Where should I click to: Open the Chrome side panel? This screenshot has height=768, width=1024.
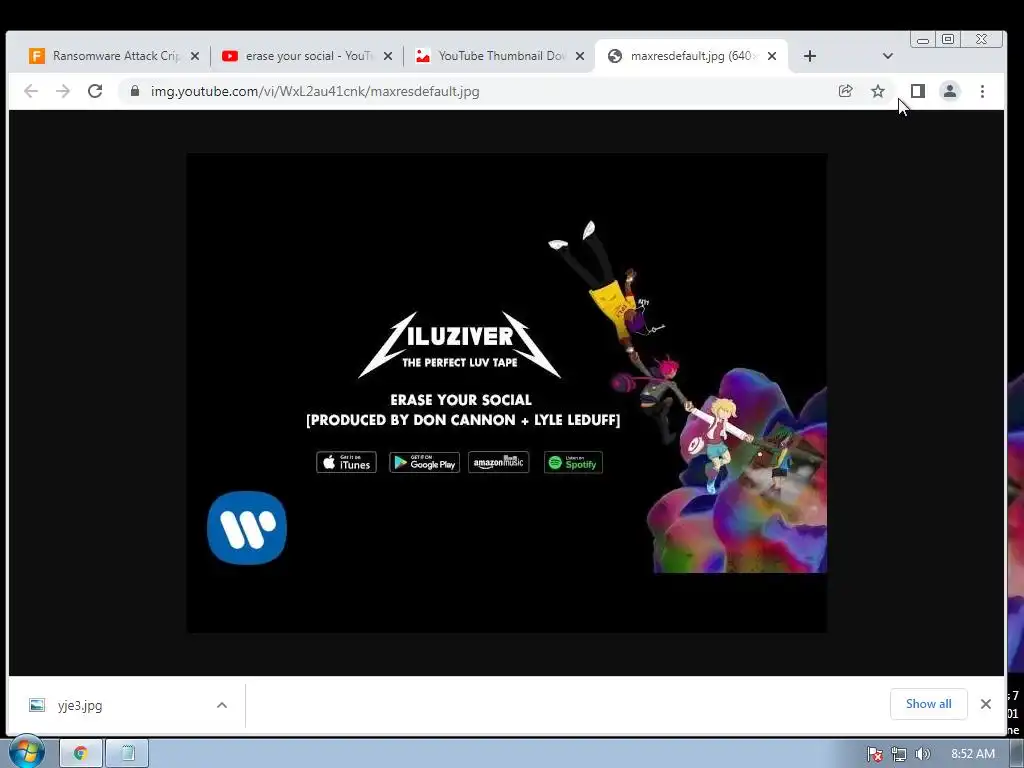[x=918, y=91]
